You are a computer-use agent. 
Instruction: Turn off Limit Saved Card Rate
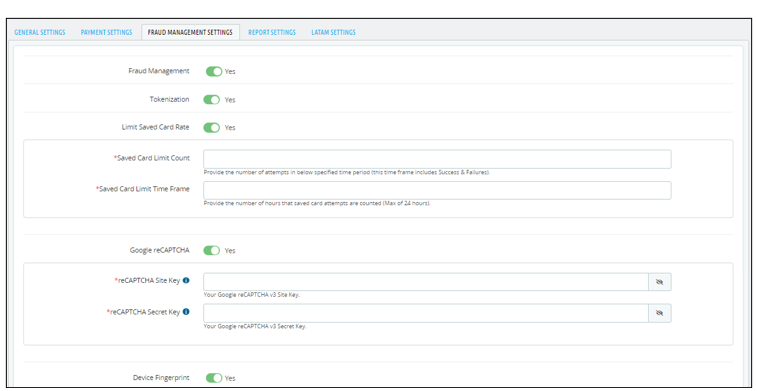211,127
